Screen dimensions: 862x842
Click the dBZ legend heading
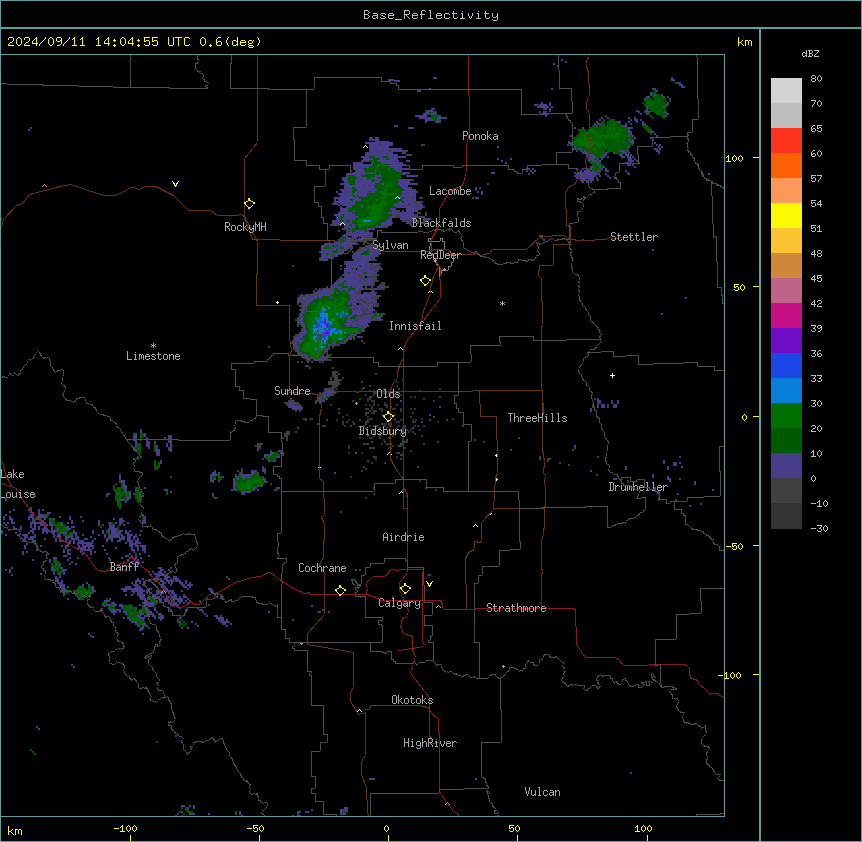point(810,53)
